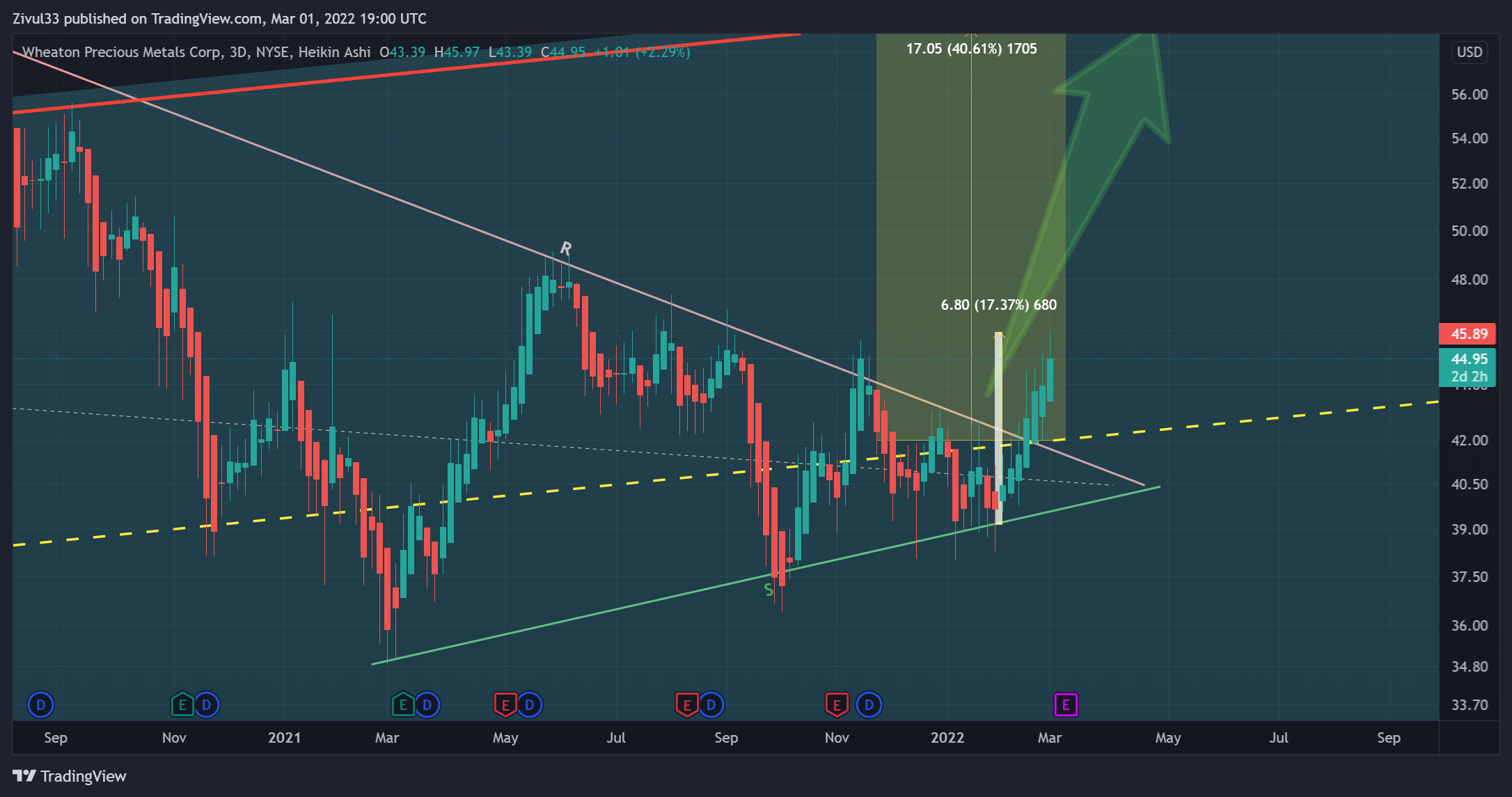Select the 6.80 (17.37%) 680 measurement label

tap(999, 305)
